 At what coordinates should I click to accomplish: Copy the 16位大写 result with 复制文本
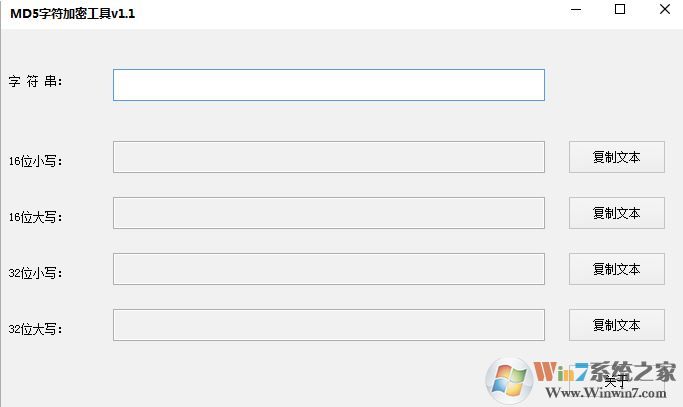616,213
